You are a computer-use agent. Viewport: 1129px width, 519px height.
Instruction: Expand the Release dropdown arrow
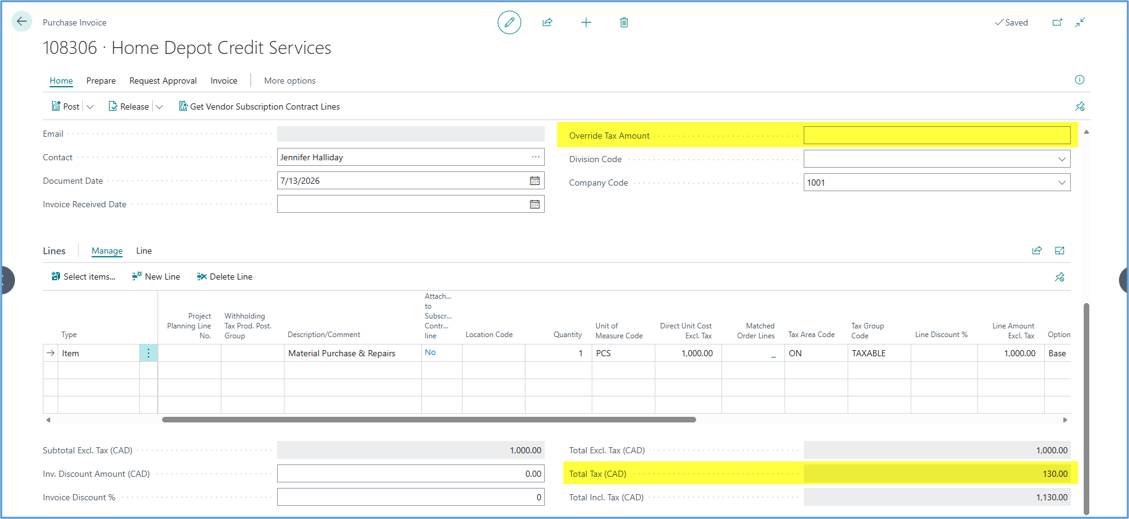coord(159,107)
